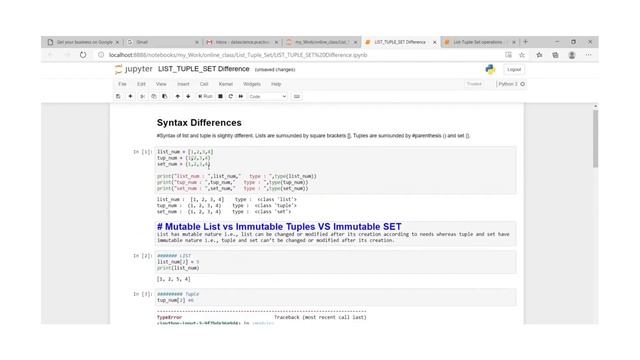Open the Edit menu

click(x=141, y=84)
